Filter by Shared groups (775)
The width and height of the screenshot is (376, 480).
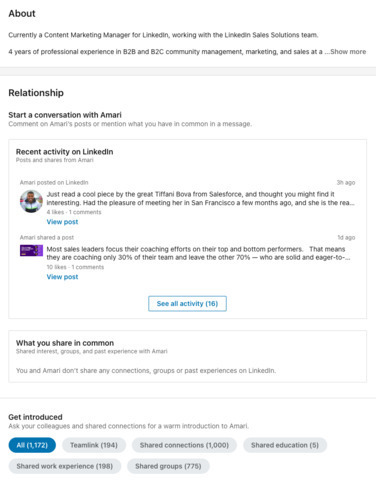168,466
